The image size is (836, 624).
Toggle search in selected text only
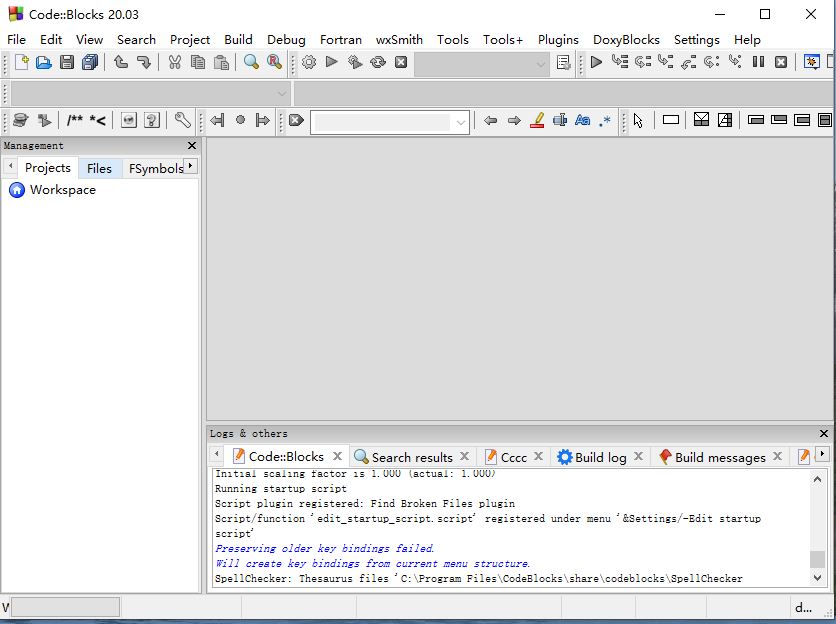[x=560, y=120]
